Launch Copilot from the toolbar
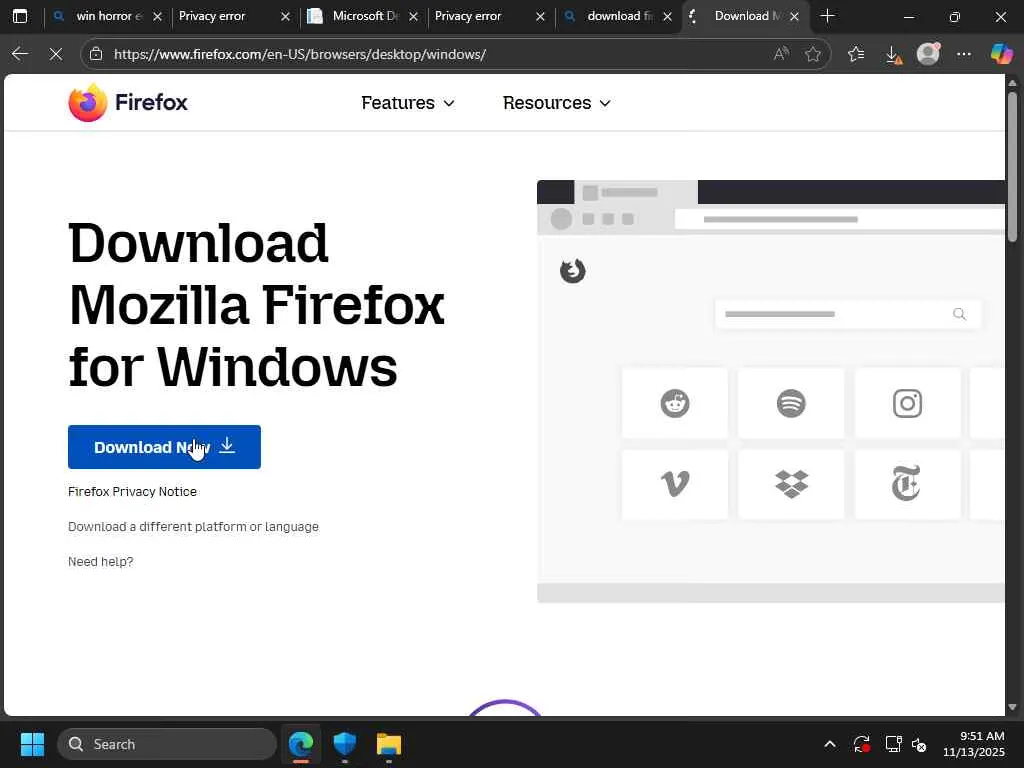The height and width of the screenshot is (768, 1024). pyautogui.click(x=1001, y=54)
